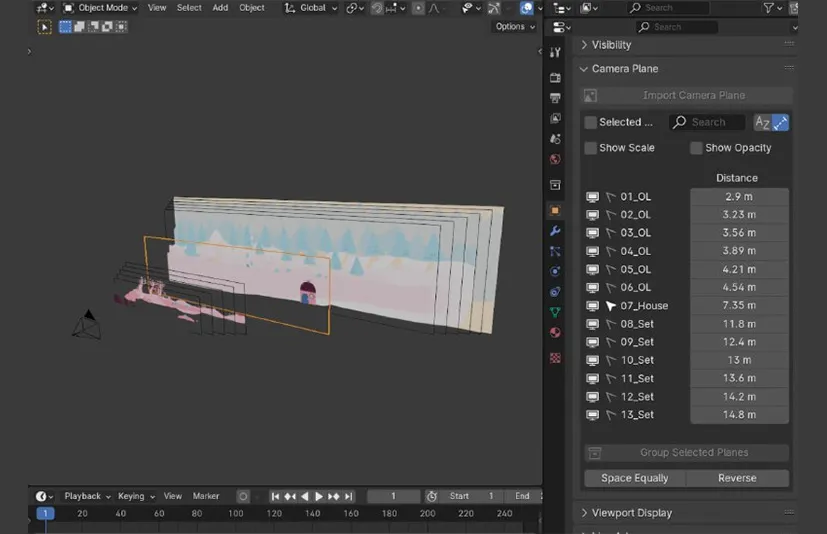Viewport: 827px width, 534px height.
Task: Toggle viewport display of 13_Set plane
Action: click(x=593, y=415)
